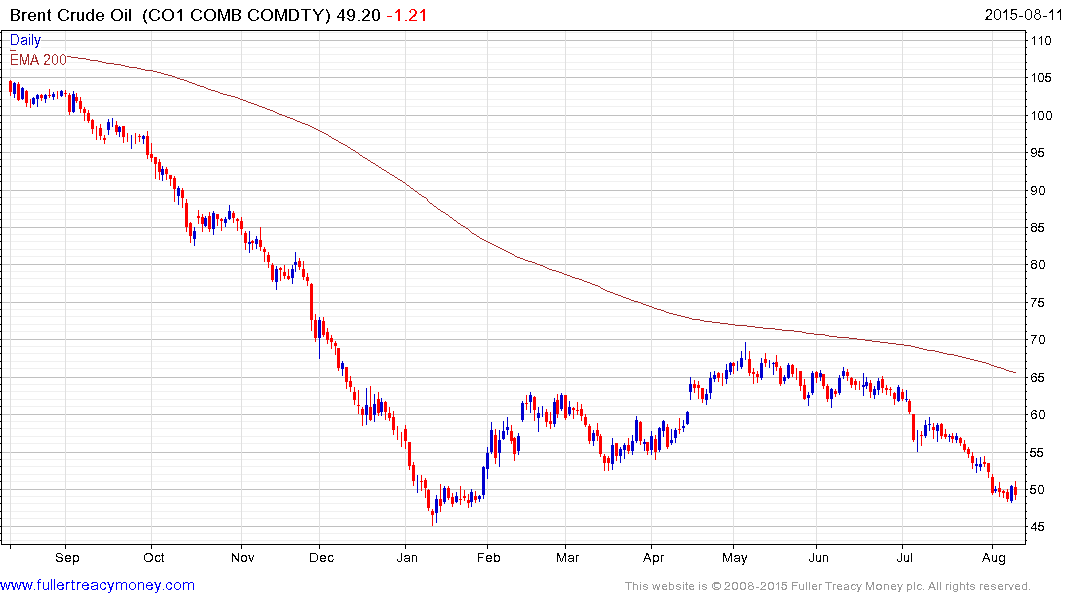The image size is (1075, 600).
Task: Select the Oct month axis label
Action: click(x=154, y=557)
